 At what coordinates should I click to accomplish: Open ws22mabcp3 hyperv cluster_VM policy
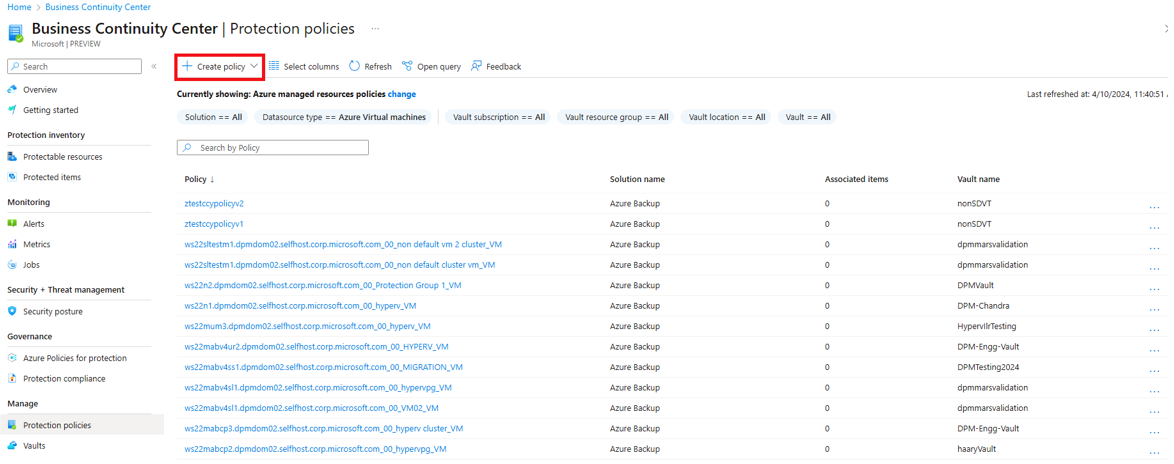click(323, 429)
